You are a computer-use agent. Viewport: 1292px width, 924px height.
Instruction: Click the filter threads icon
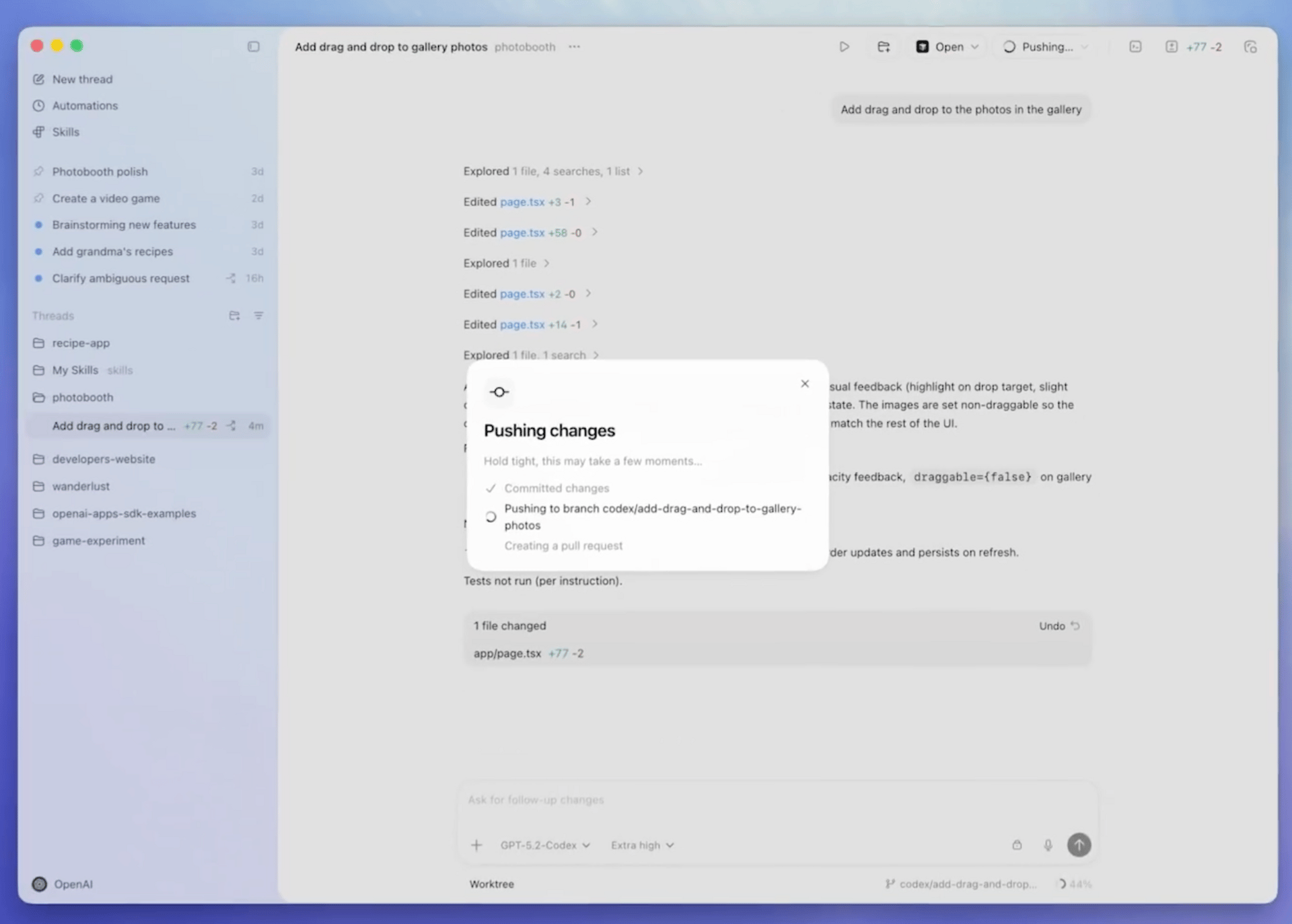[258, 316]
